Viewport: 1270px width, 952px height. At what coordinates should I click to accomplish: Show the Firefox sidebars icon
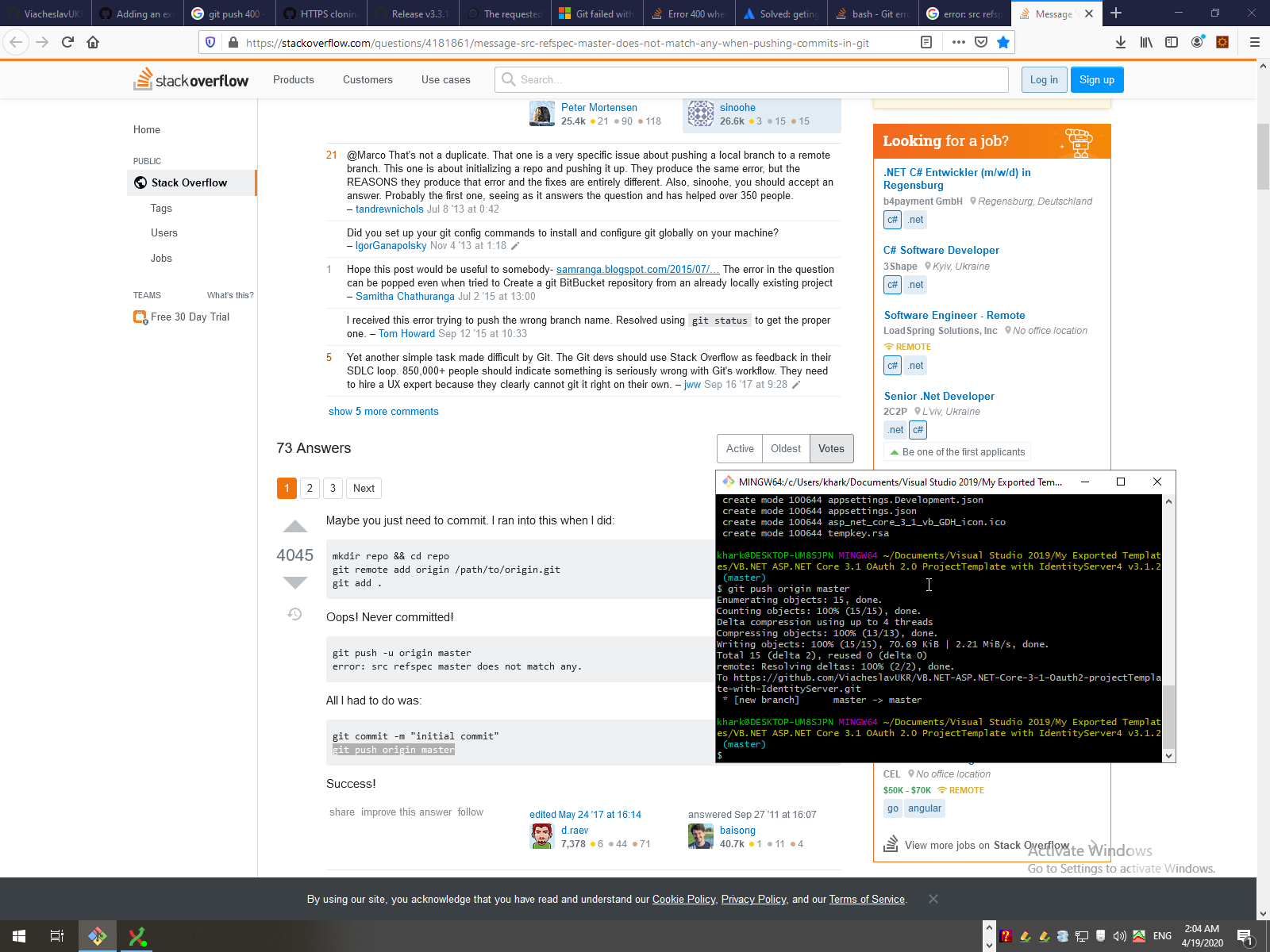pos(1172,42)
